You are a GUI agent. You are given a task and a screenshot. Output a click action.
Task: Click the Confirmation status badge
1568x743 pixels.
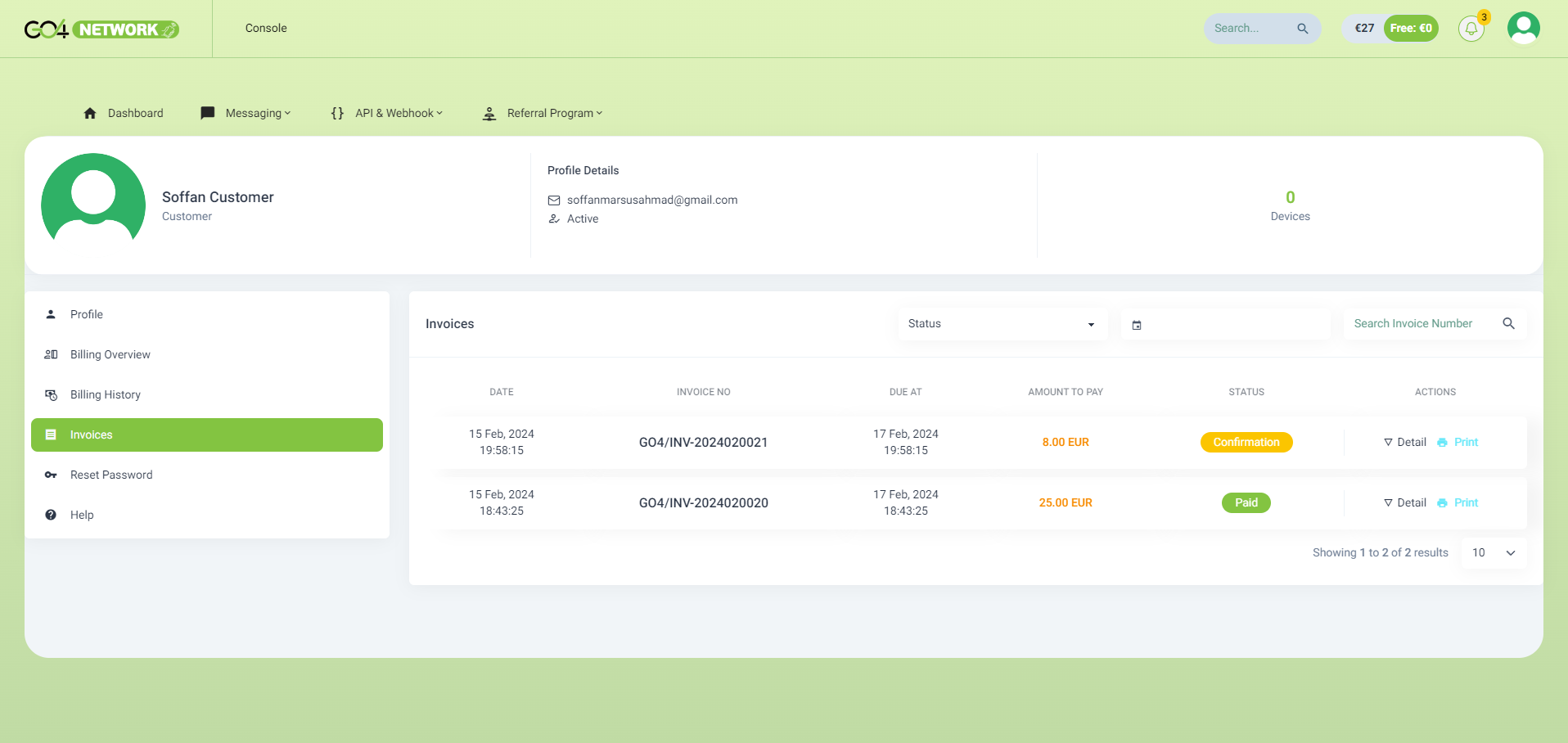[x=1246, y=442]
